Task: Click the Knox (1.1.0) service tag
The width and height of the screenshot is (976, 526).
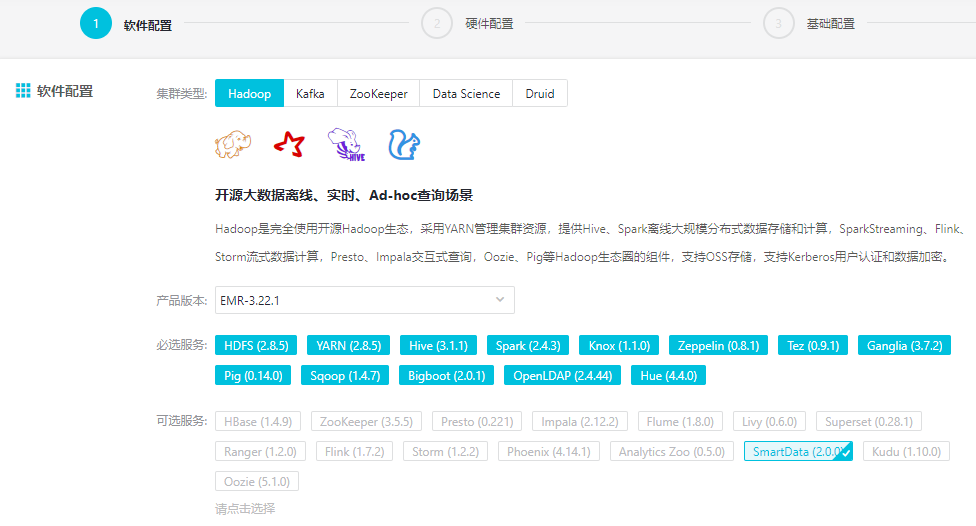Action: click(619, 345)
